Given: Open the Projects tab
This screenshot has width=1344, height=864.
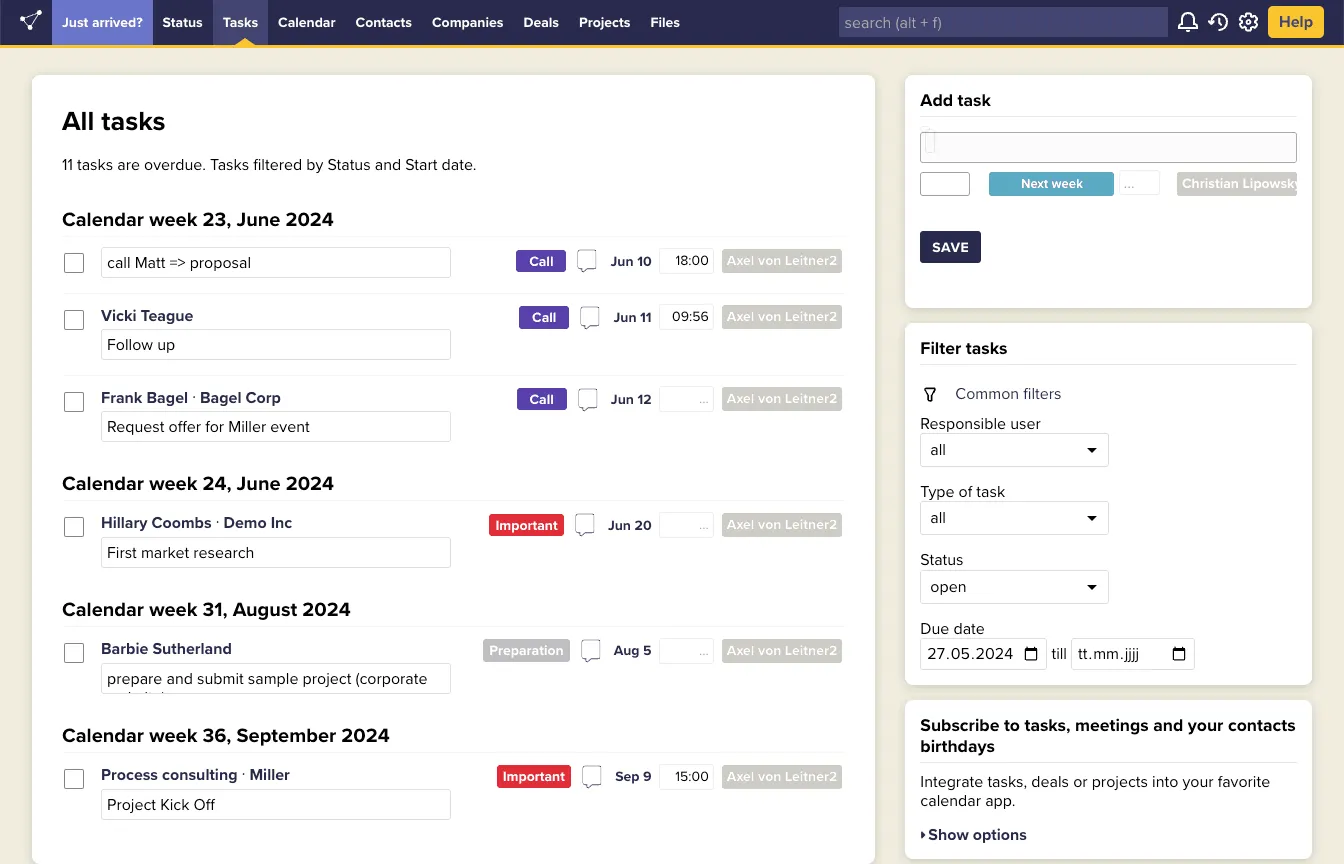Looking at the screenshot, I should tap(604, 22).
